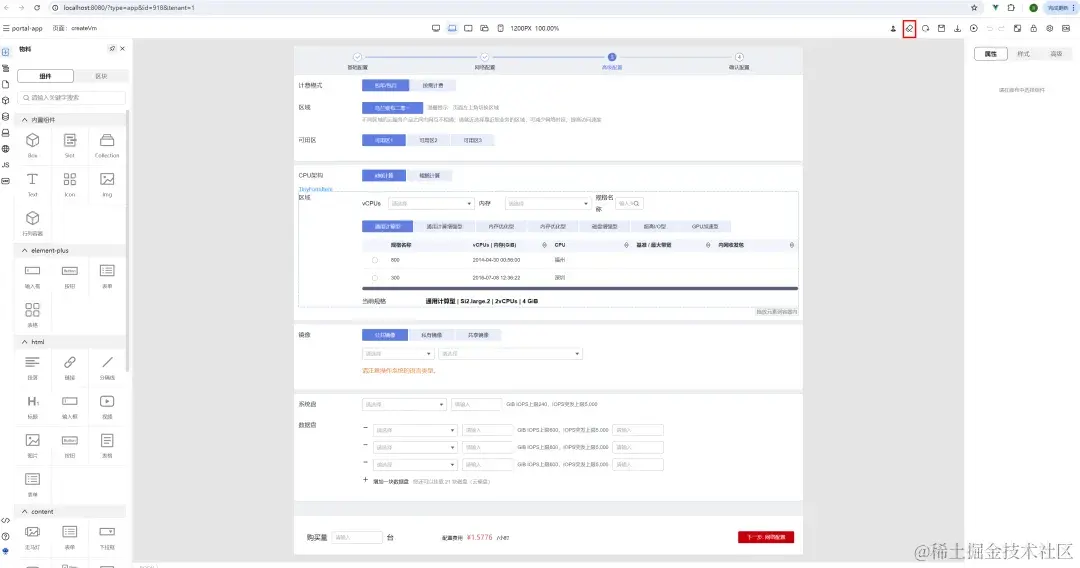Pick the Collection component
Viewport: 1080px width, 568px height.
107,145
